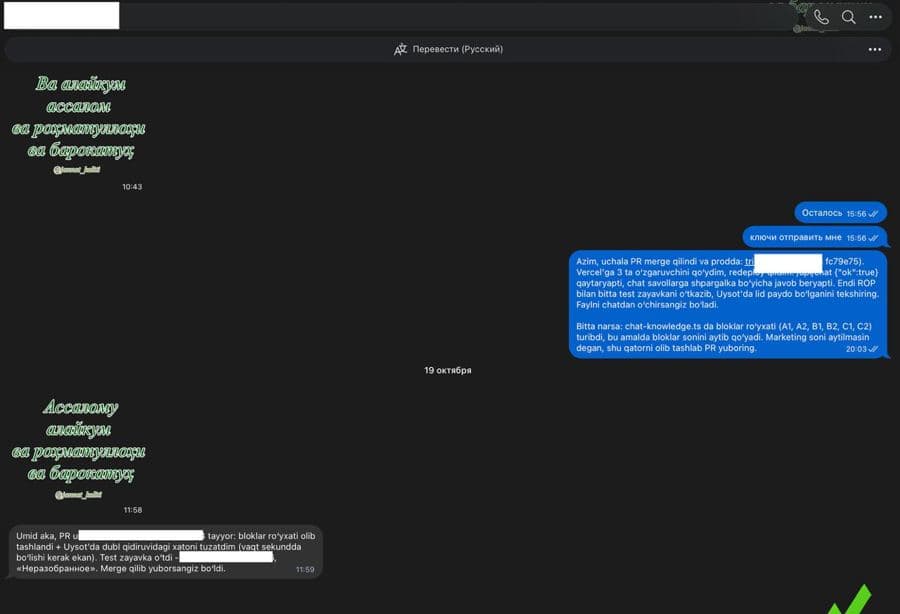Click the read checkmarks on 'ключи отправить мне'
The width and height of the screenshot is (900, 614).
coord(874,238)
